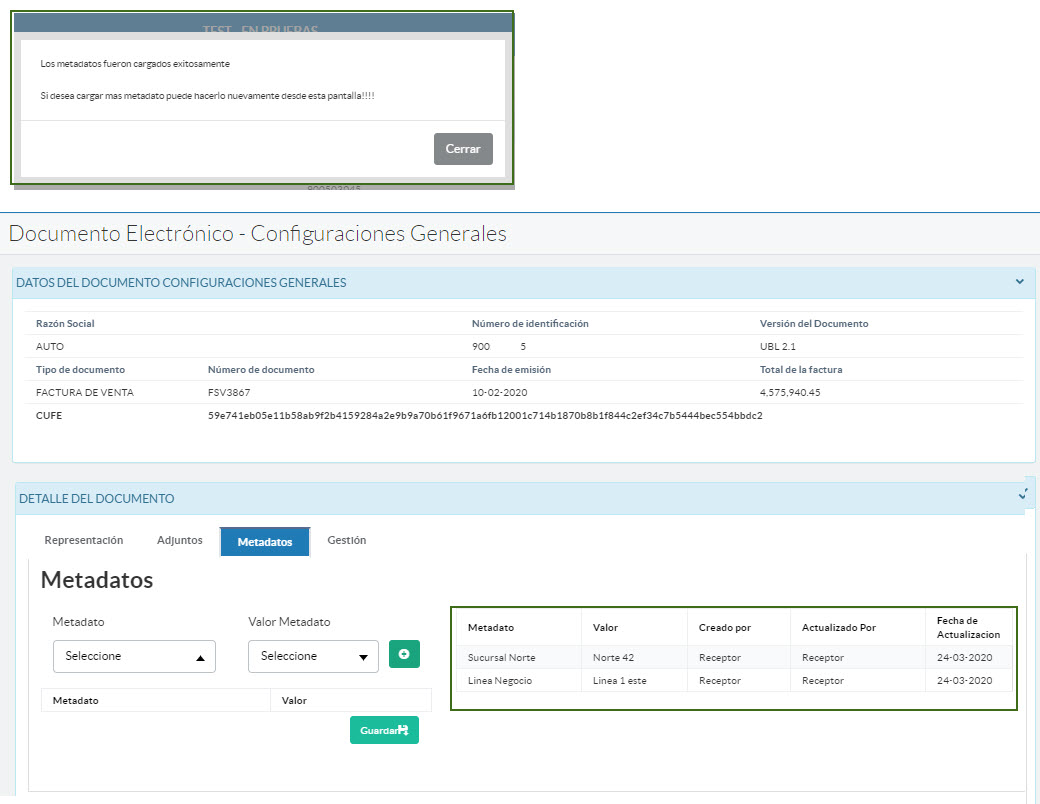This screenshot has width=1040, height=804.
Task: Save metadata with the Guardar button
Action: point(384,730)
